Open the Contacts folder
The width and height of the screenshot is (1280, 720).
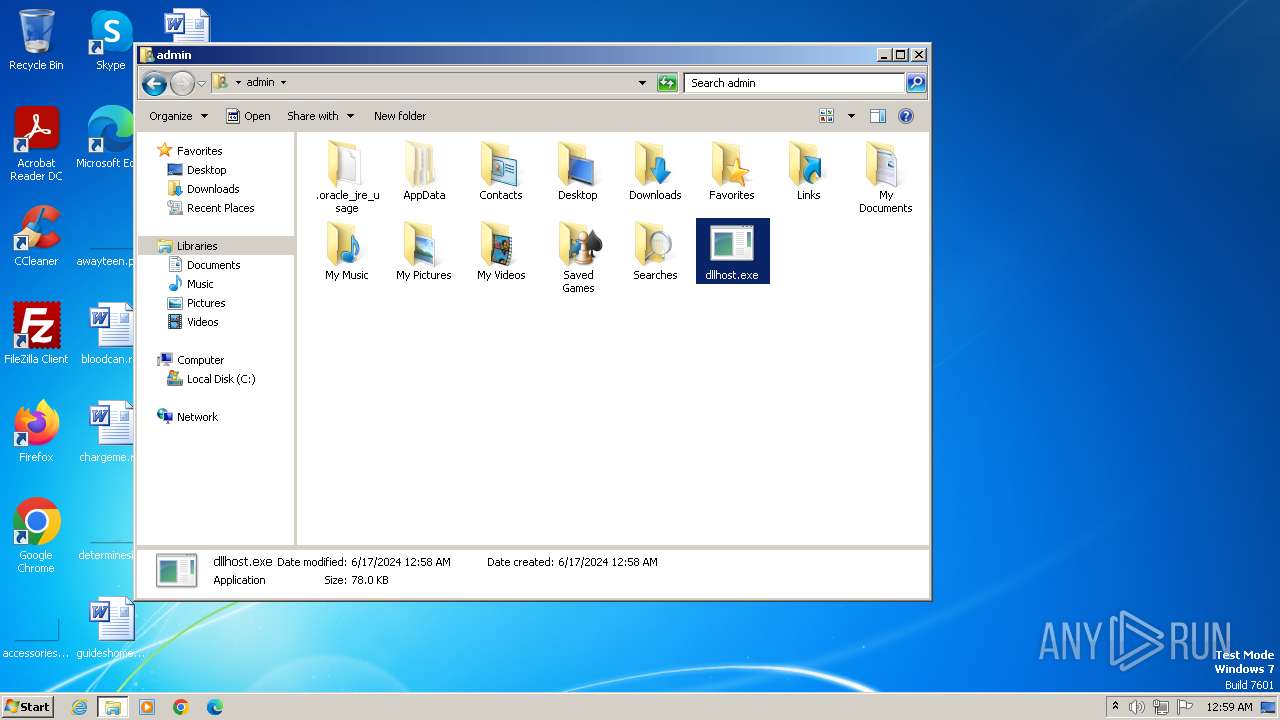[501, 172]
